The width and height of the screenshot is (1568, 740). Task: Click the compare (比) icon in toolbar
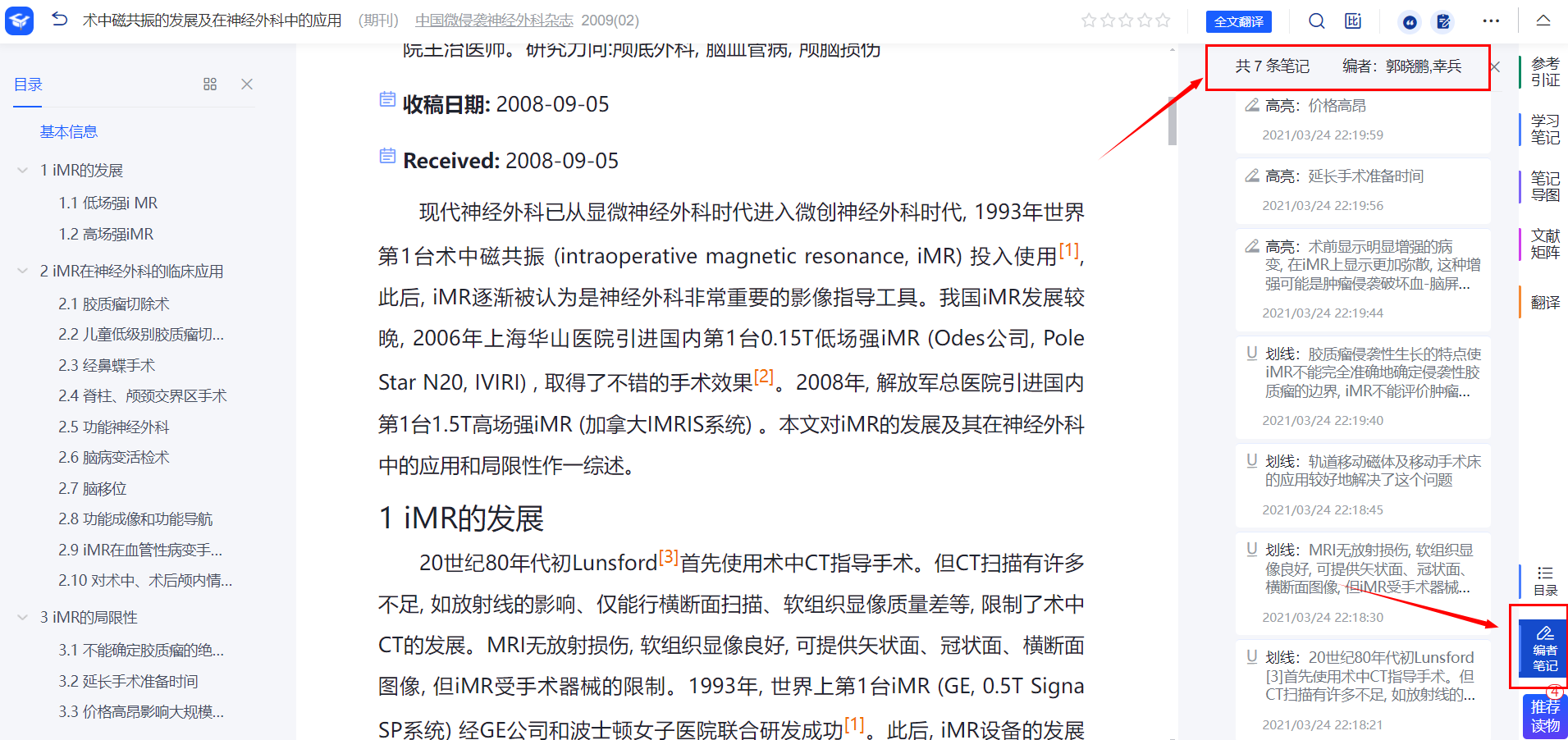[x=1353, y=21]
